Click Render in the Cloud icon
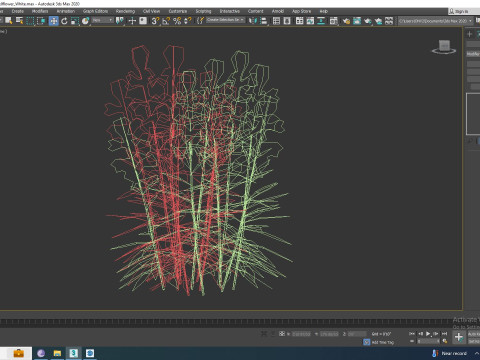 (378, 21)
